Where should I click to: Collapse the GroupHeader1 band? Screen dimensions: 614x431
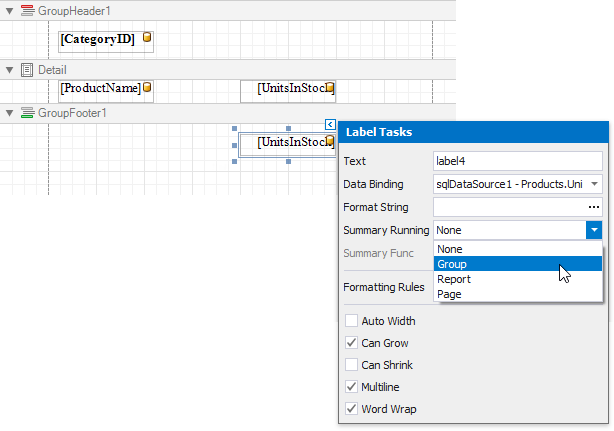click(9, 7)
